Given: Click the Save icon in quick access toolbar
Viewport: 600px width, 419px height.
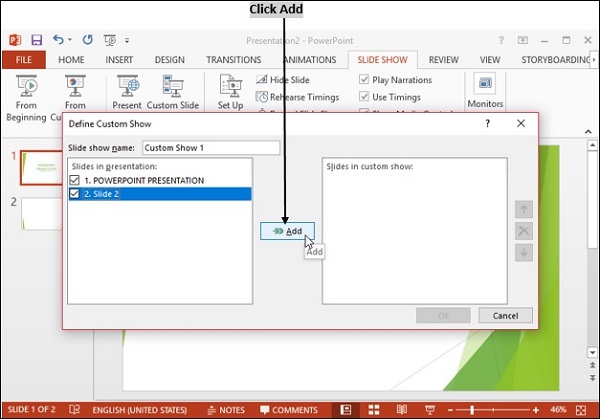Looking at the screenshot, I should pyautogui.click(x=37, y=40).
